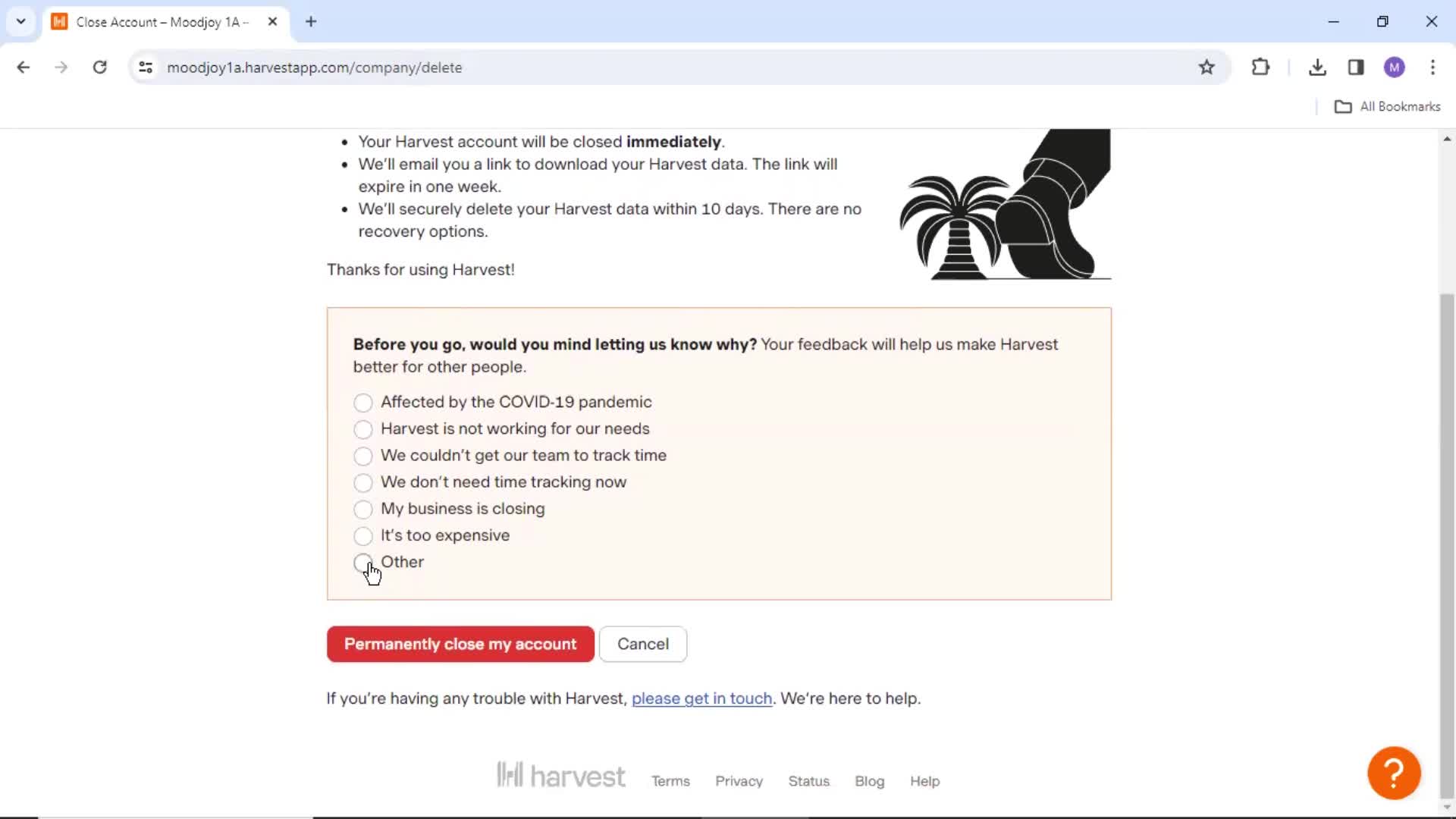The image size is (1456, 819).
Task: Select 'My business is closing' reason
Action: pyautogui.click(x=363, y=509)
